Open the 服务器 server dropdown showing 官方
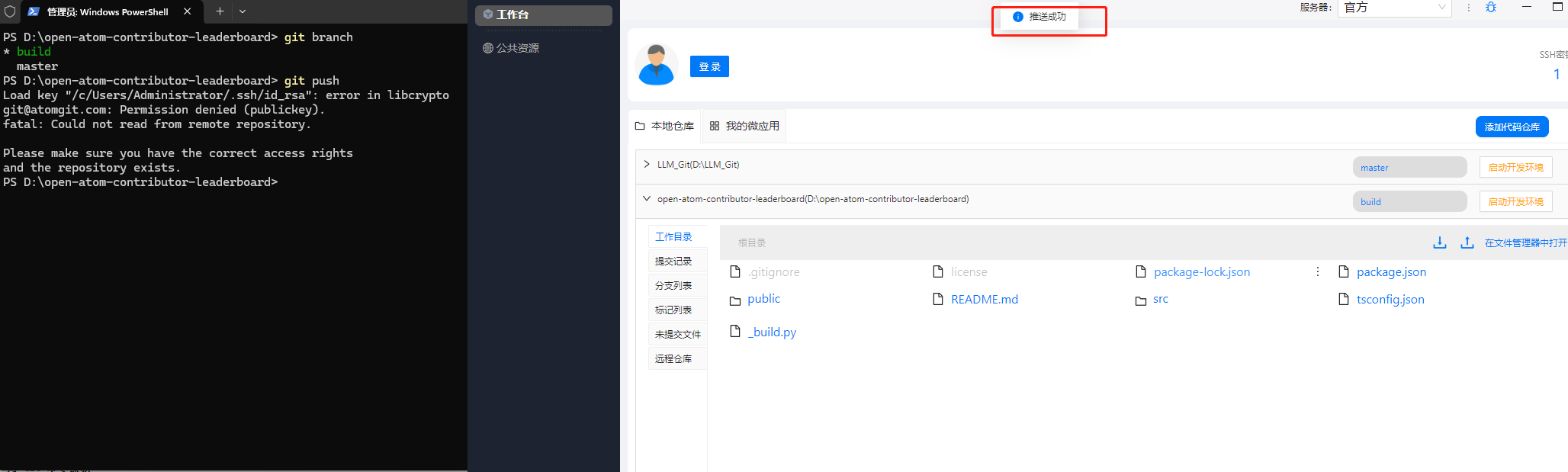This screenshot has width=1568, height=472. (1394, 8)
